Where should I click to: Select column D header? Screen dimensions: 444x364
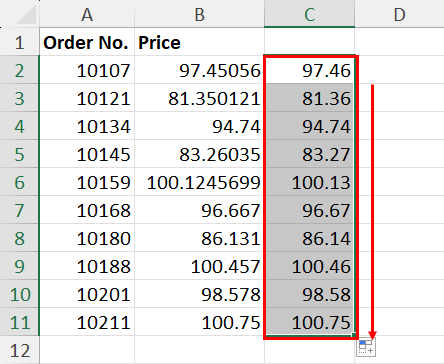(399, 14)
